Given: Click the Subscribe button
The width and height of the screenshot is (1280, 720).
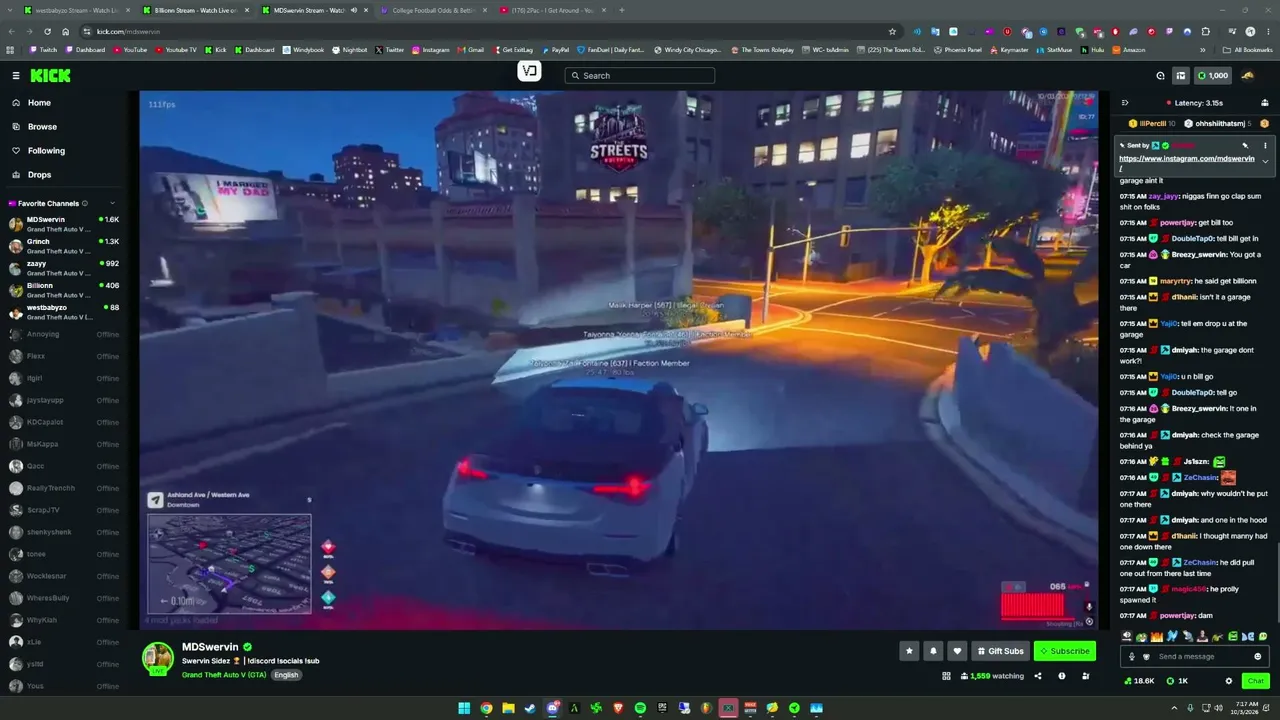Looking at the screenshot, I should (1065, 651).
